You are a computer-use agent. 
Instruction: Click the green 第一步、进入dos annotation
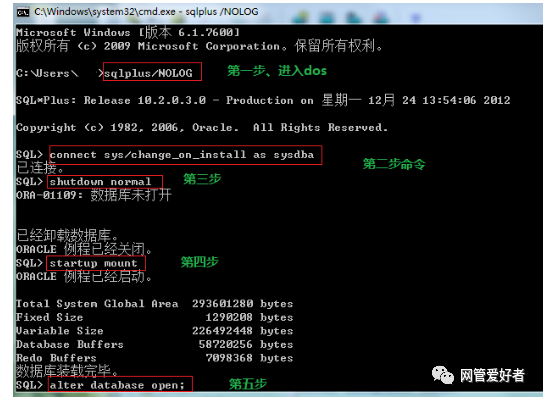pyautogui.click(x=277, y=71)
